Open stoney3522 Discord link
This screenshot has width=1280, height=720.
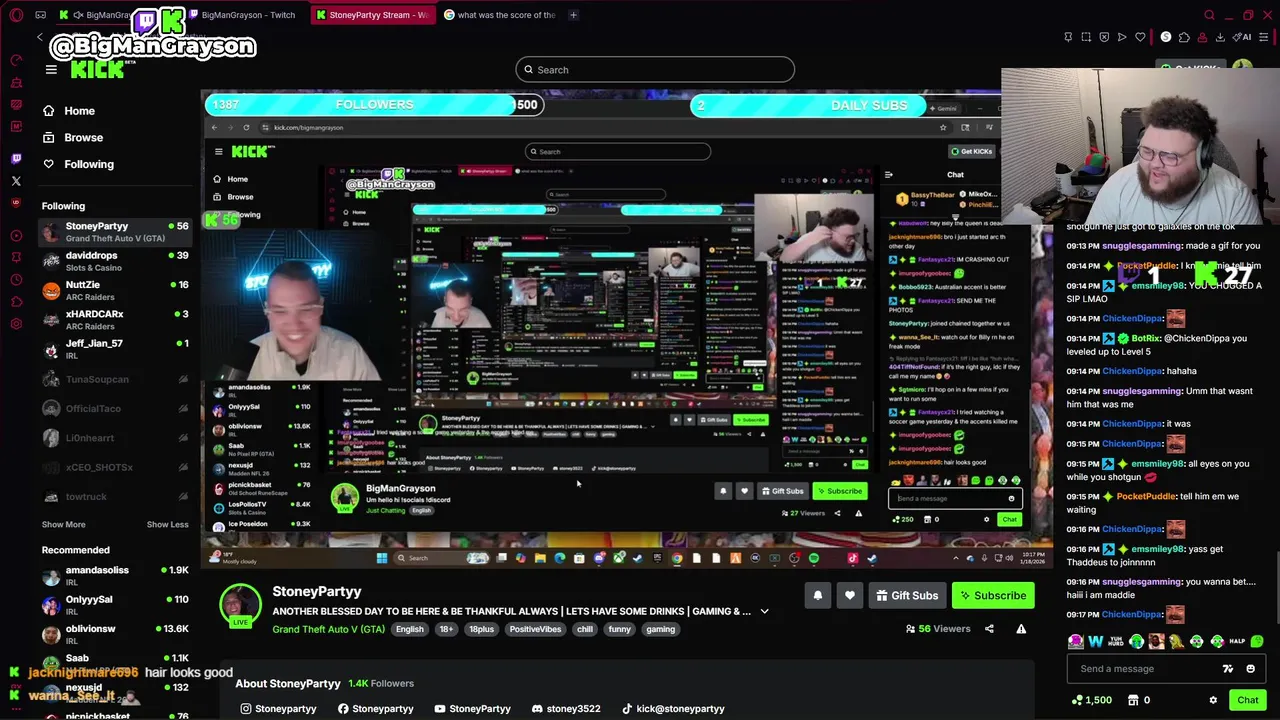(x=566, y=709)
